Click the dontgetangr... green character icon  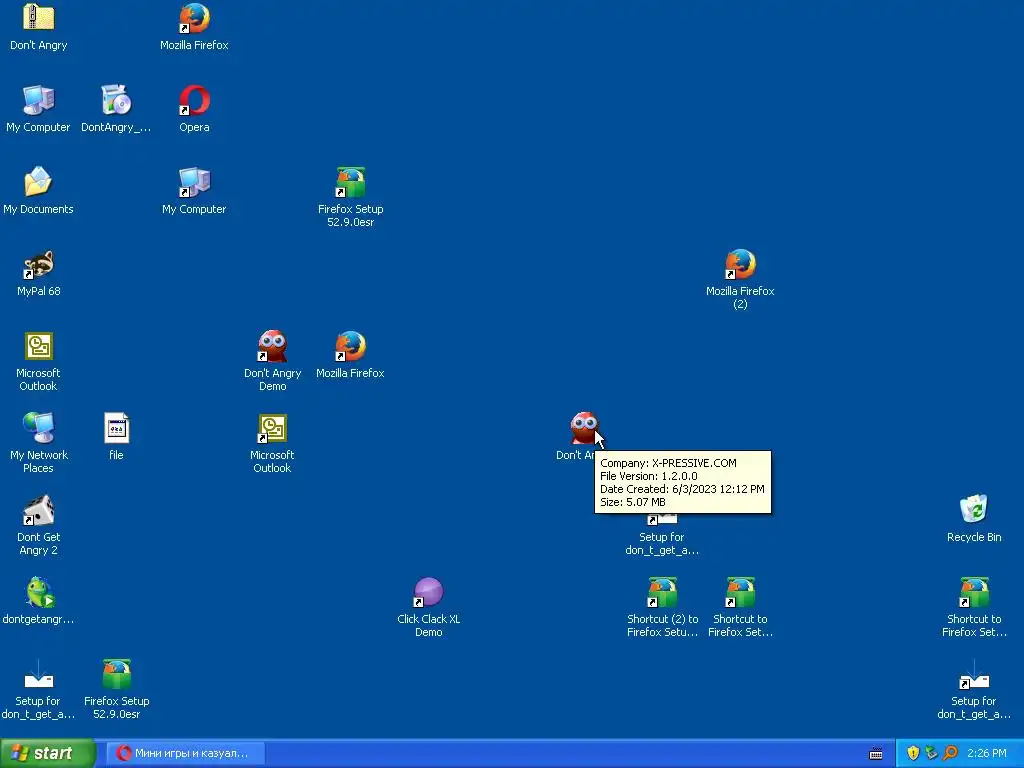coord(39,592)
